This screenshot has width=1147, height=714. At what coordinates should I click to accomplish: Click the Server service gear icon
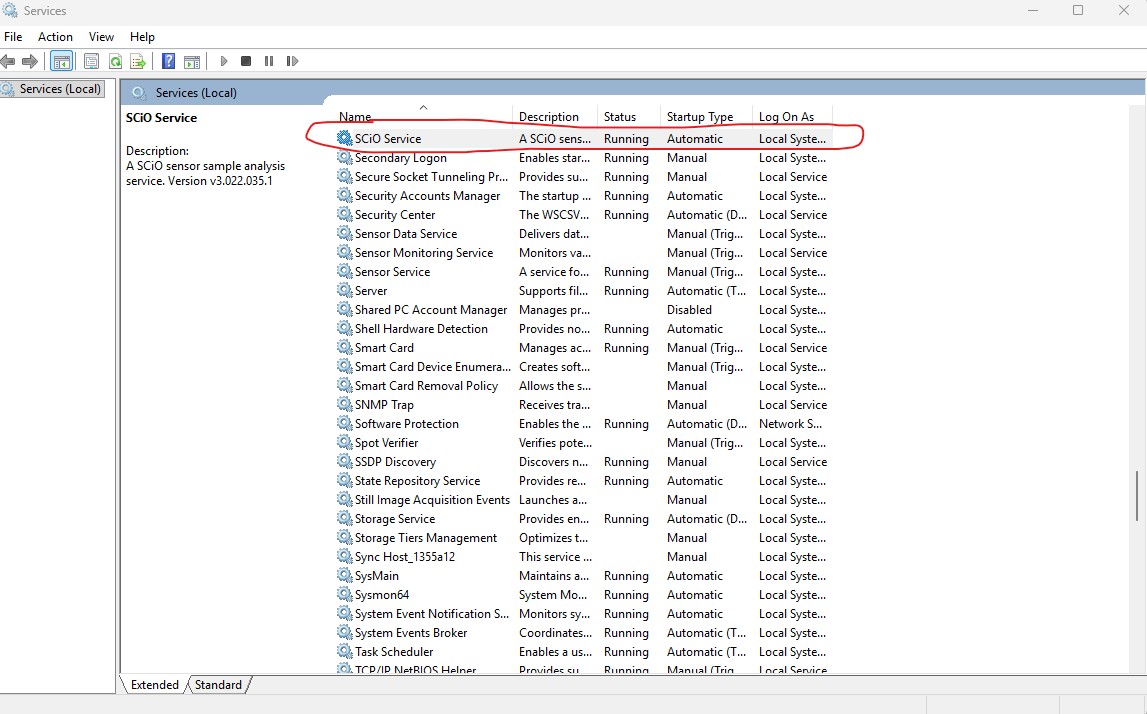pos(345,290)
